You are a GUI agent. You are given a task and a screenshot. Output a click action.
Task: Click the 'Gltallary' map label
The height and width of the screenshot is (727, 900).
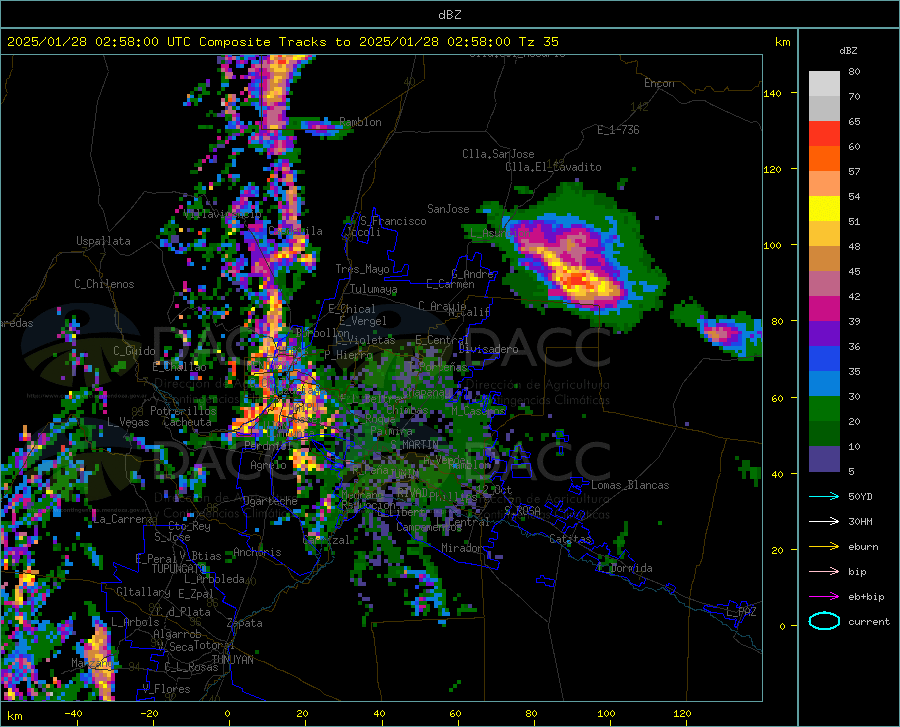tap(143, 592)
